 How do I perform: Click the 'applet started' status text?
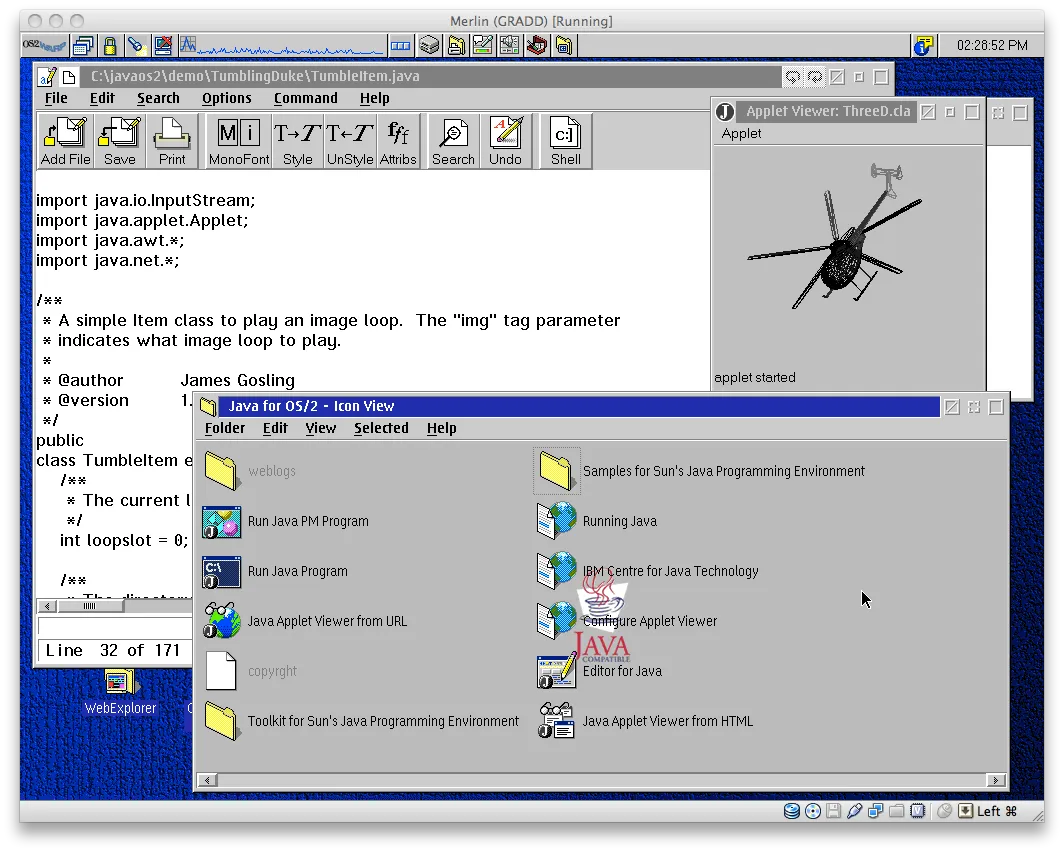[x=755, y=377]
